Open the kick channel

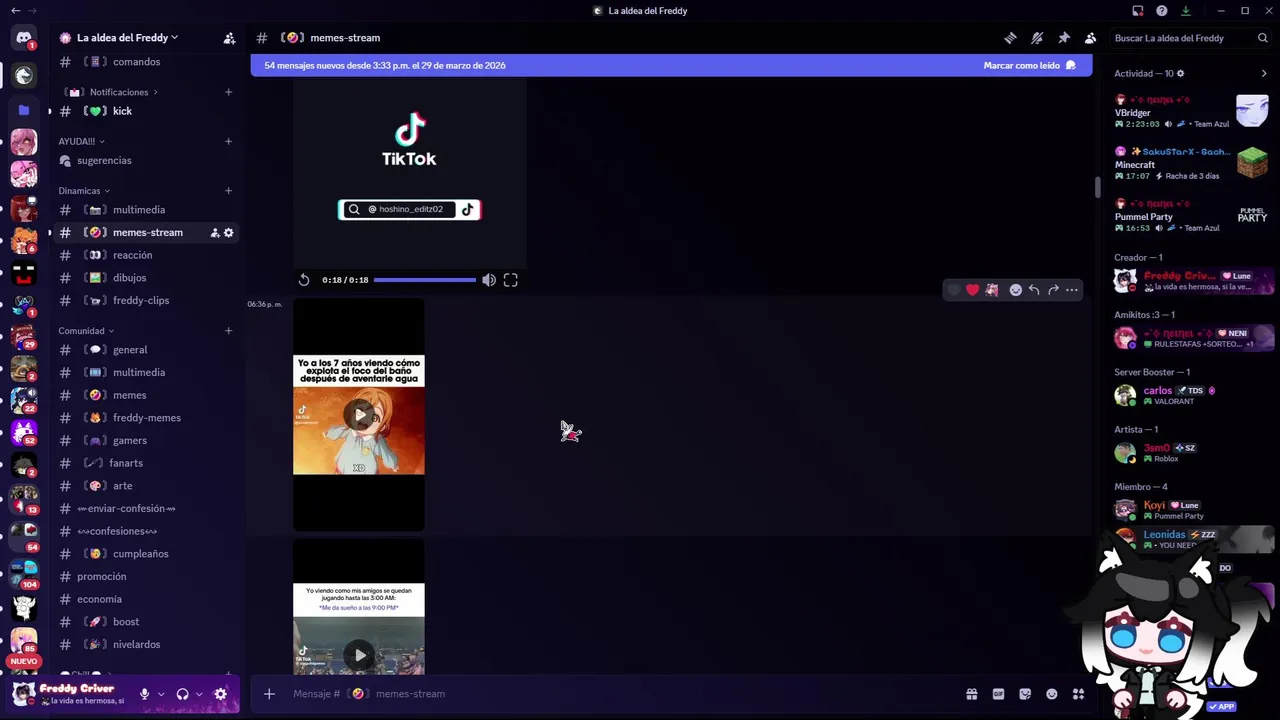[x=145, y=112]
